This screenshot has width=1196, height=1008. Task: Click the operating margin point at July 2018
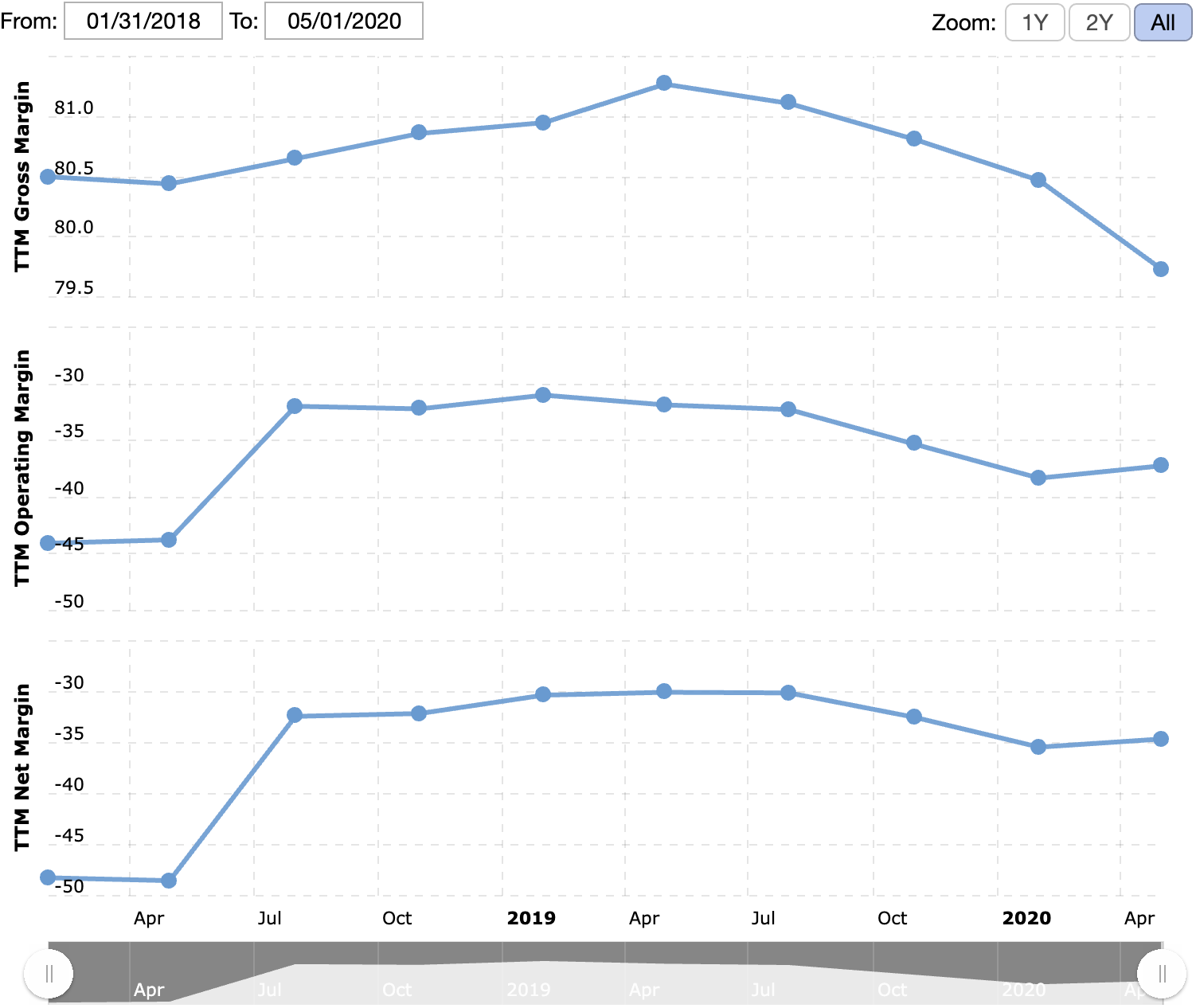click(x=295, y=406)
